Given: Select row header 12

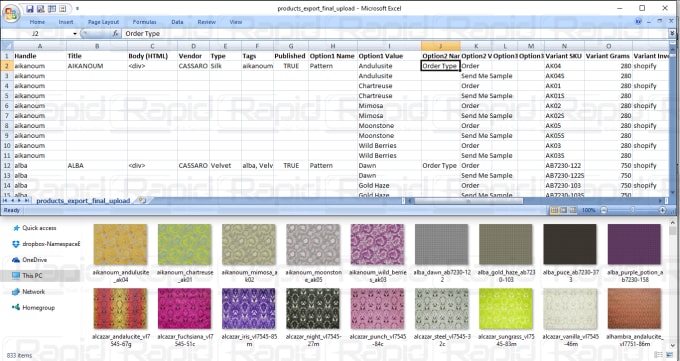Looking at the screenshot, I should click(7, 166).
